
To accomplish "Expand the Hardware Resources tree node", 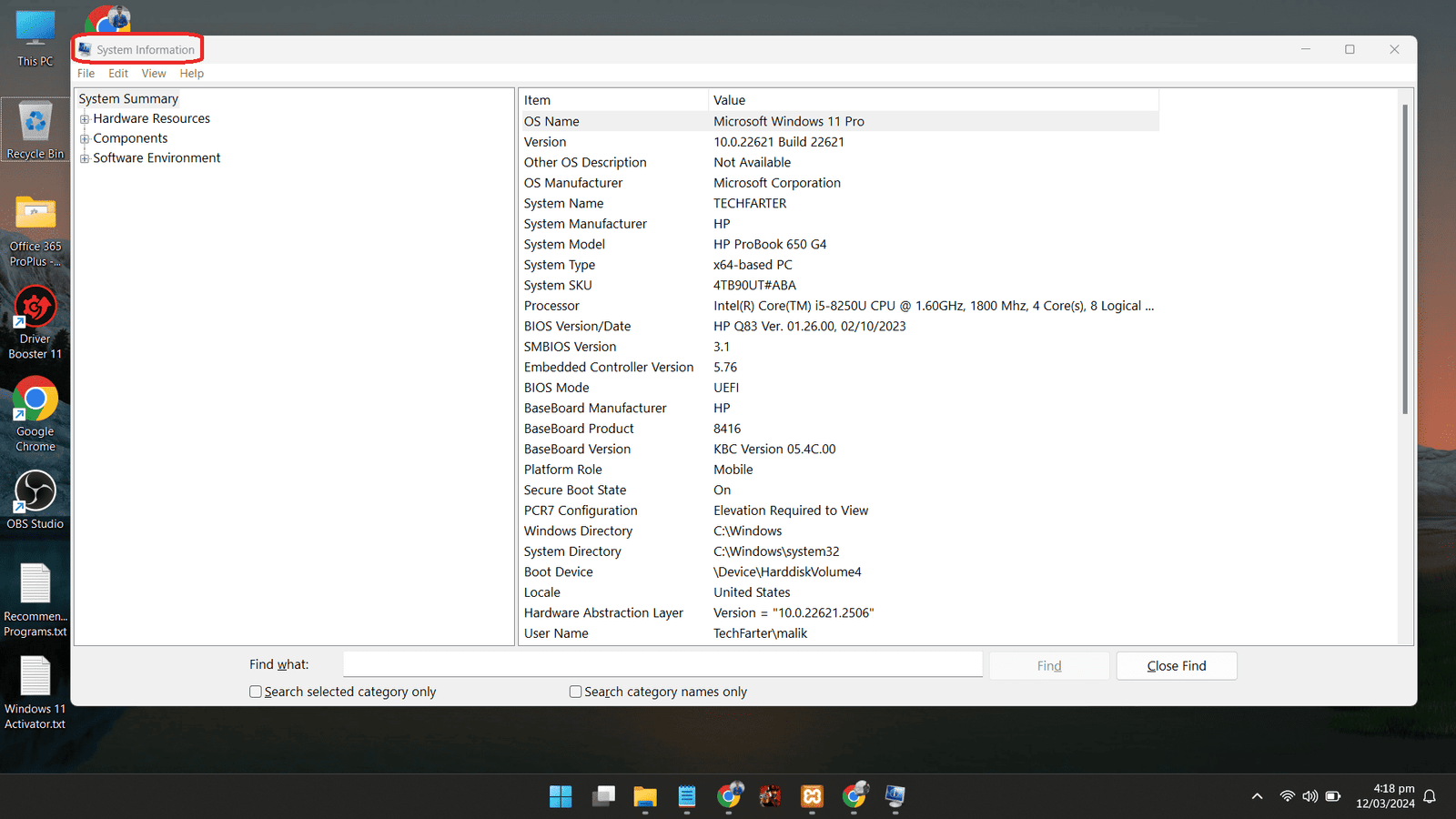I will coord(85,119).
